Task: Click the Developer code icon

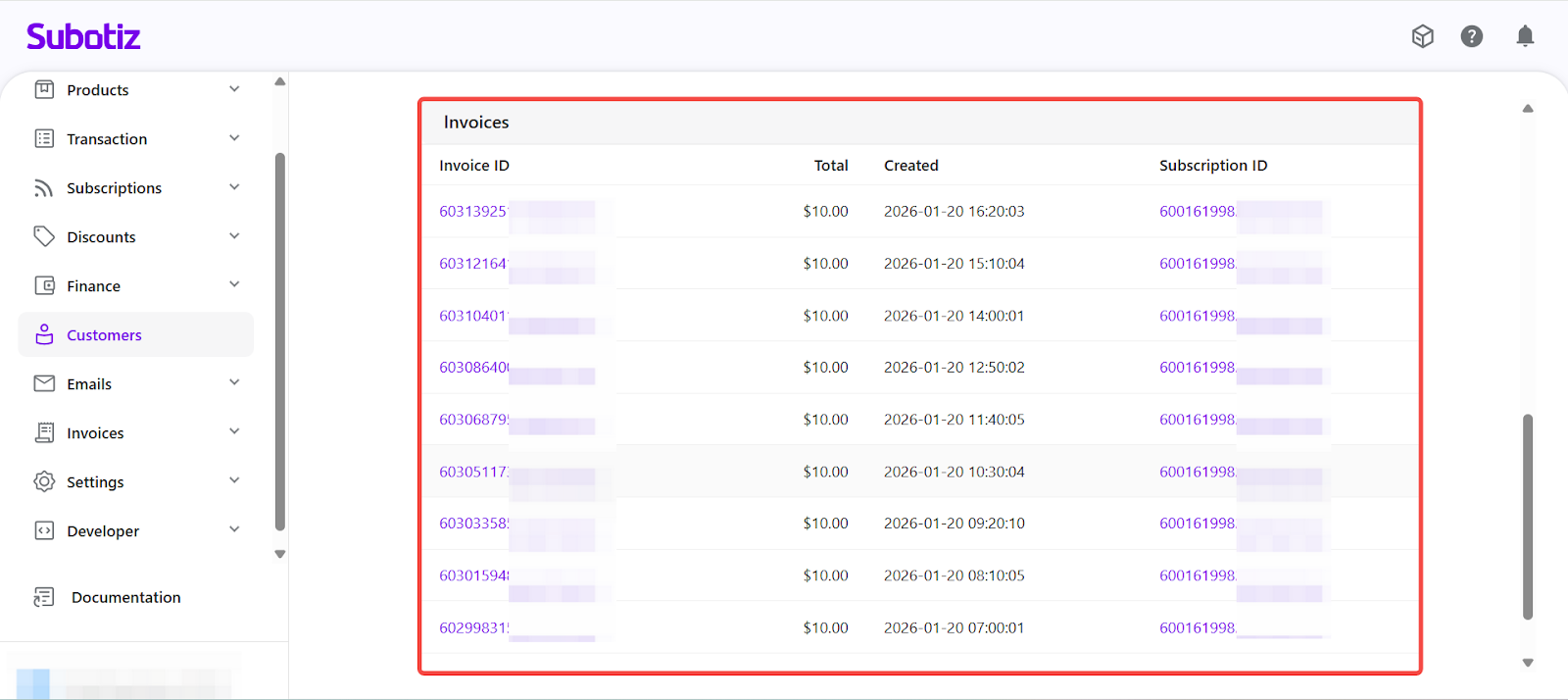Action: (x=44, y=530)
